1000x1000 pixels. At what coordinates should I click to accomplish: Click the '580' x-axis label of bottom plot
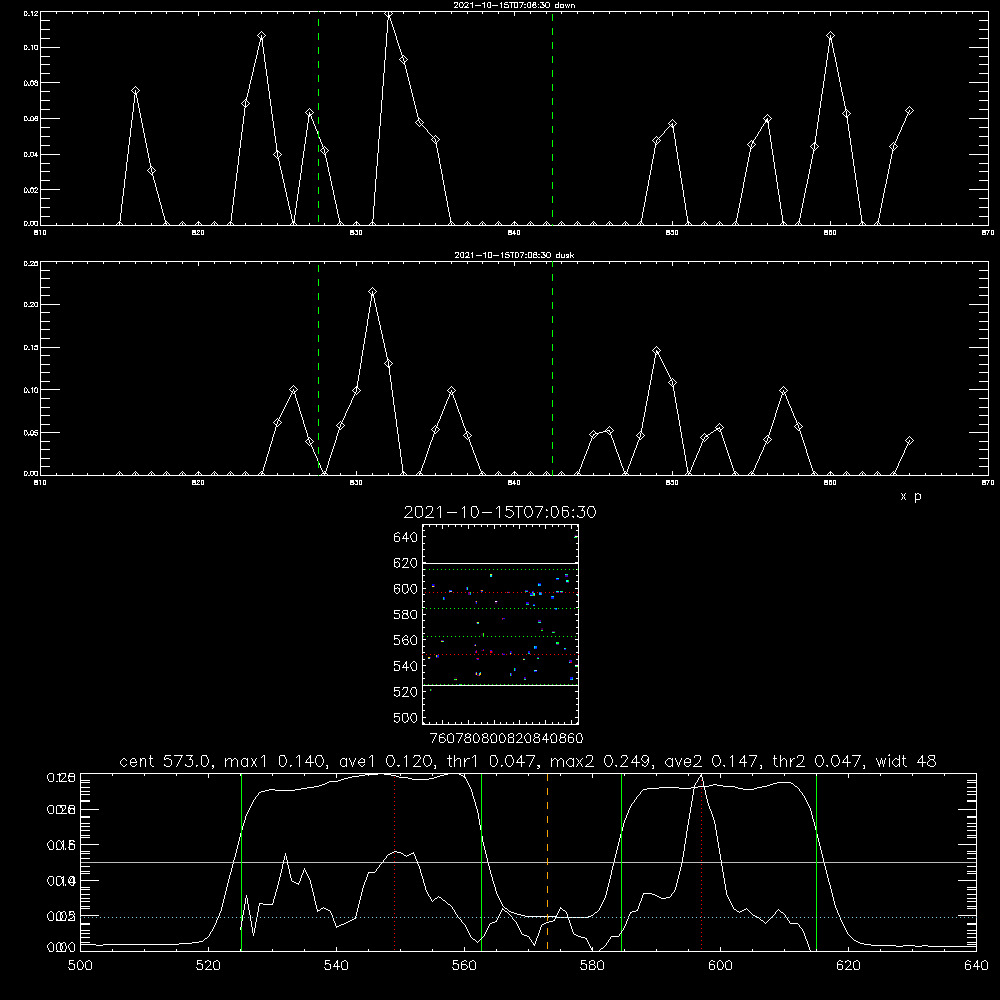pyautogui.click(x=592, y=966)
